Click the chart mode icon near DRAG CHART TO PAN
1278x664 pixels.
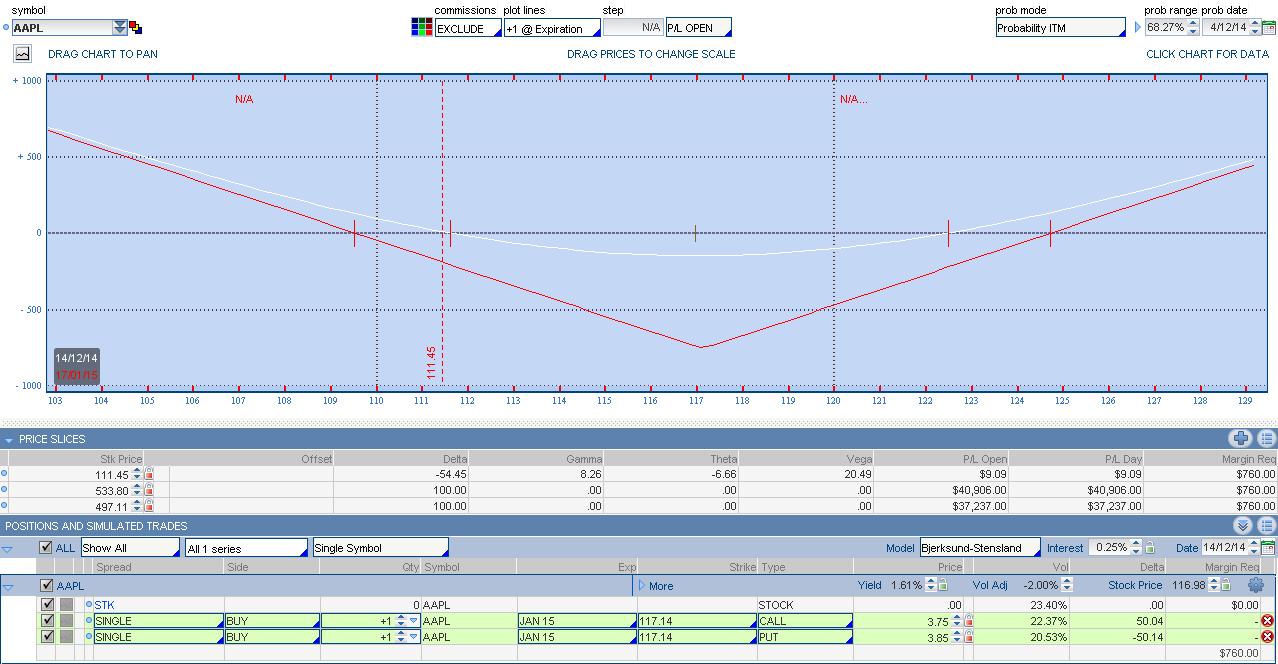pyautogui.click(x=22, y=54)
